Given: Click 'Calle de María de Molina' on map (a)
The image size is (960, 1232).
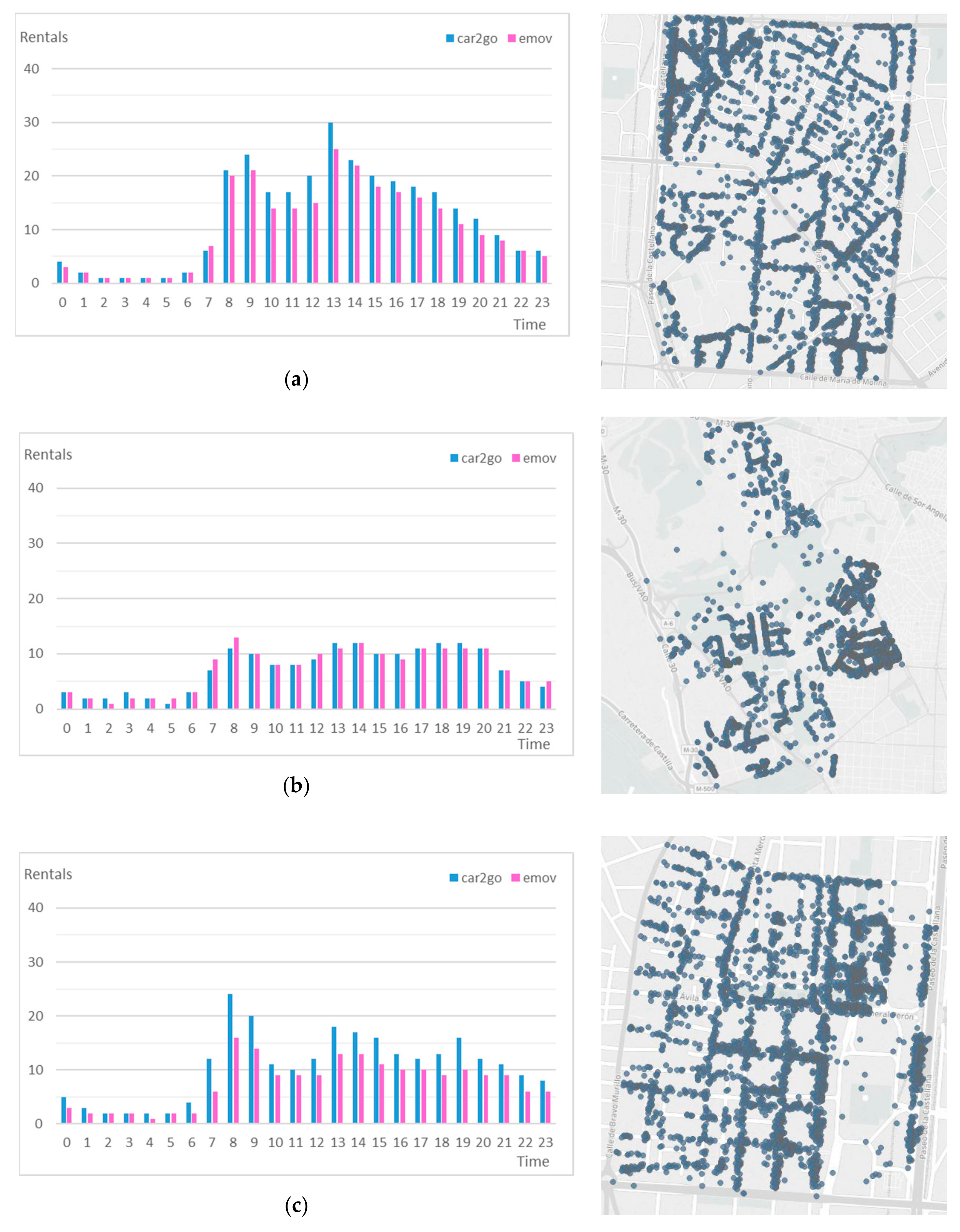Looking at the screenshot, I should click(x=843, y=380).
